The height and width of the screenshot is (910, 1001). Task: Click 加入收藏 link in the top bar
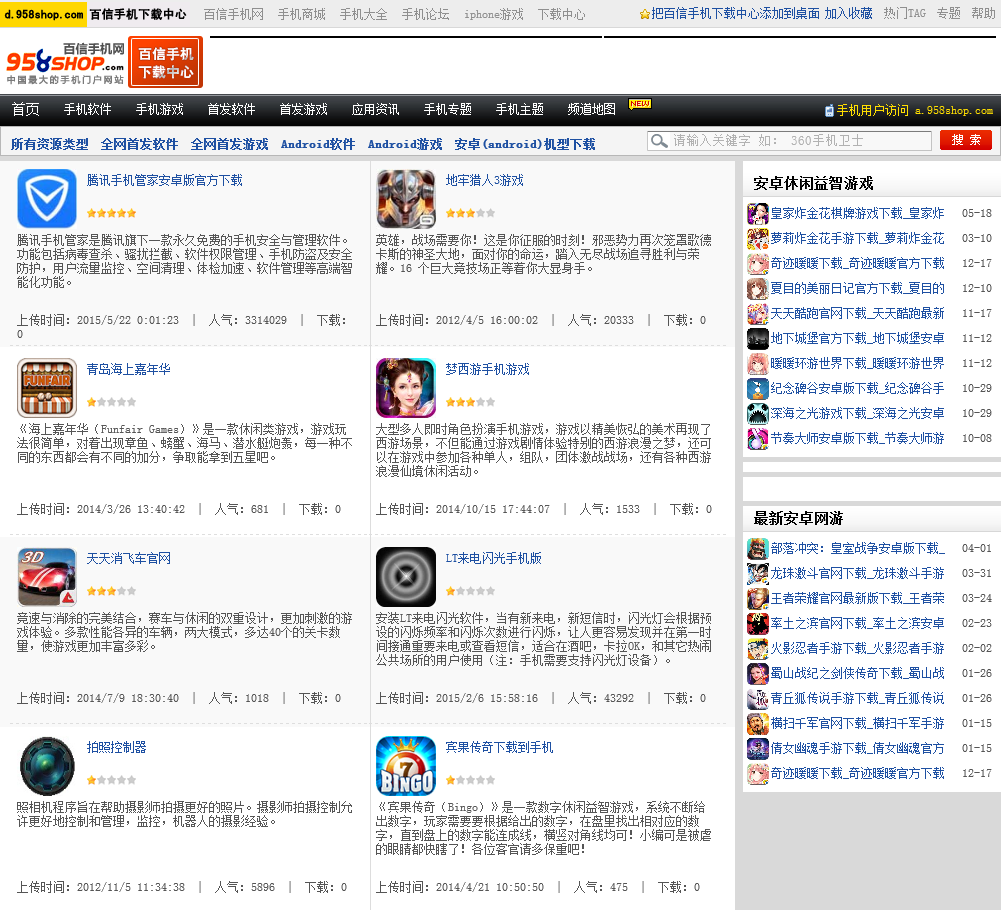(x=848, y=13)
